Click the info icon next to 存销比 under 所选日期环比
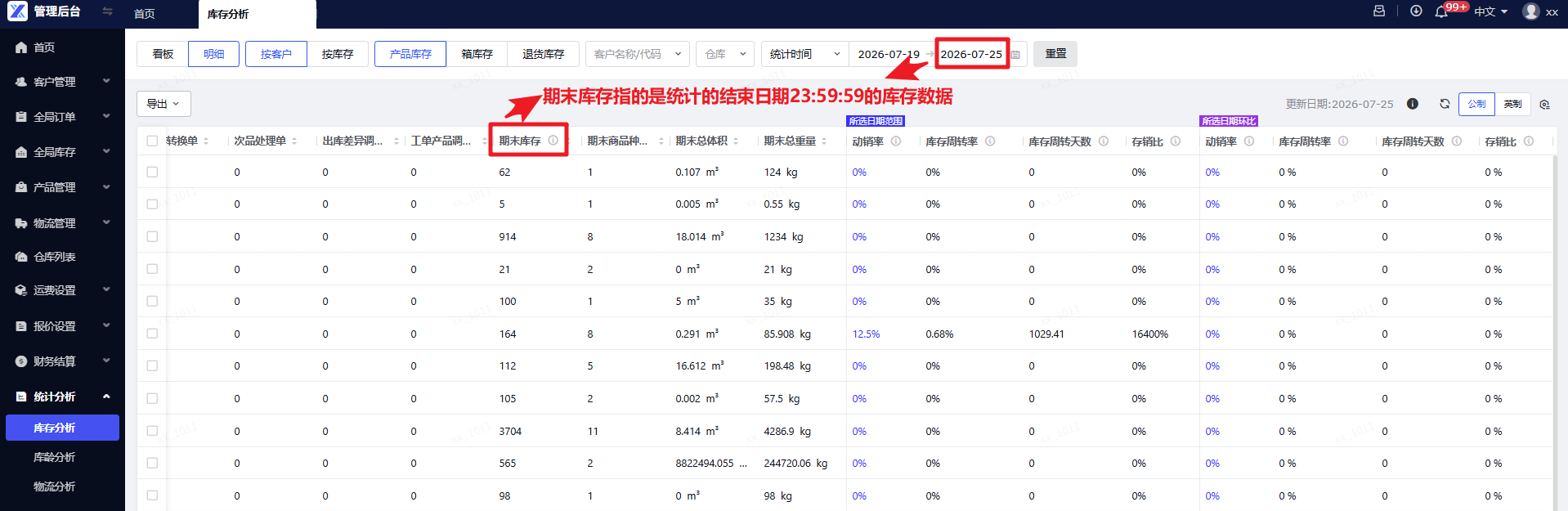This screenshot has height=511, width=1568. 1529,141
